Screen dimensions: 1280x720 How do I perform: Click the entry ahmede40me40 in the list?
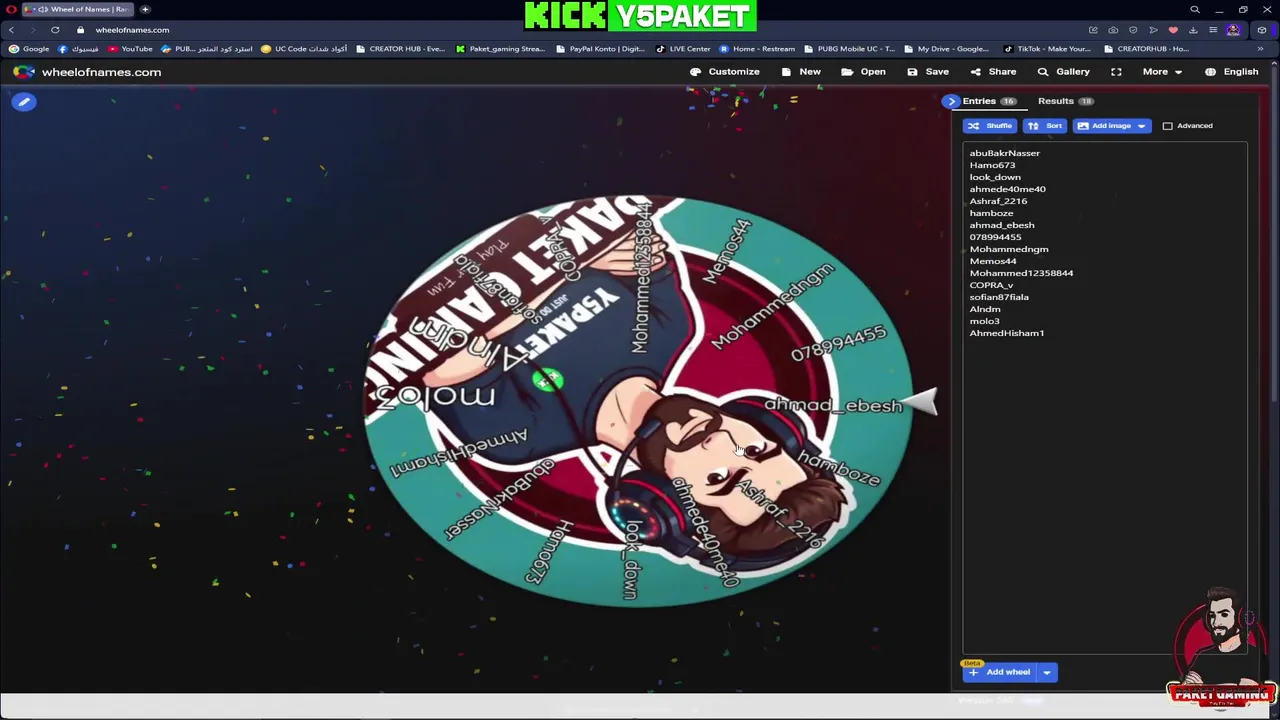coord(1007,189)
